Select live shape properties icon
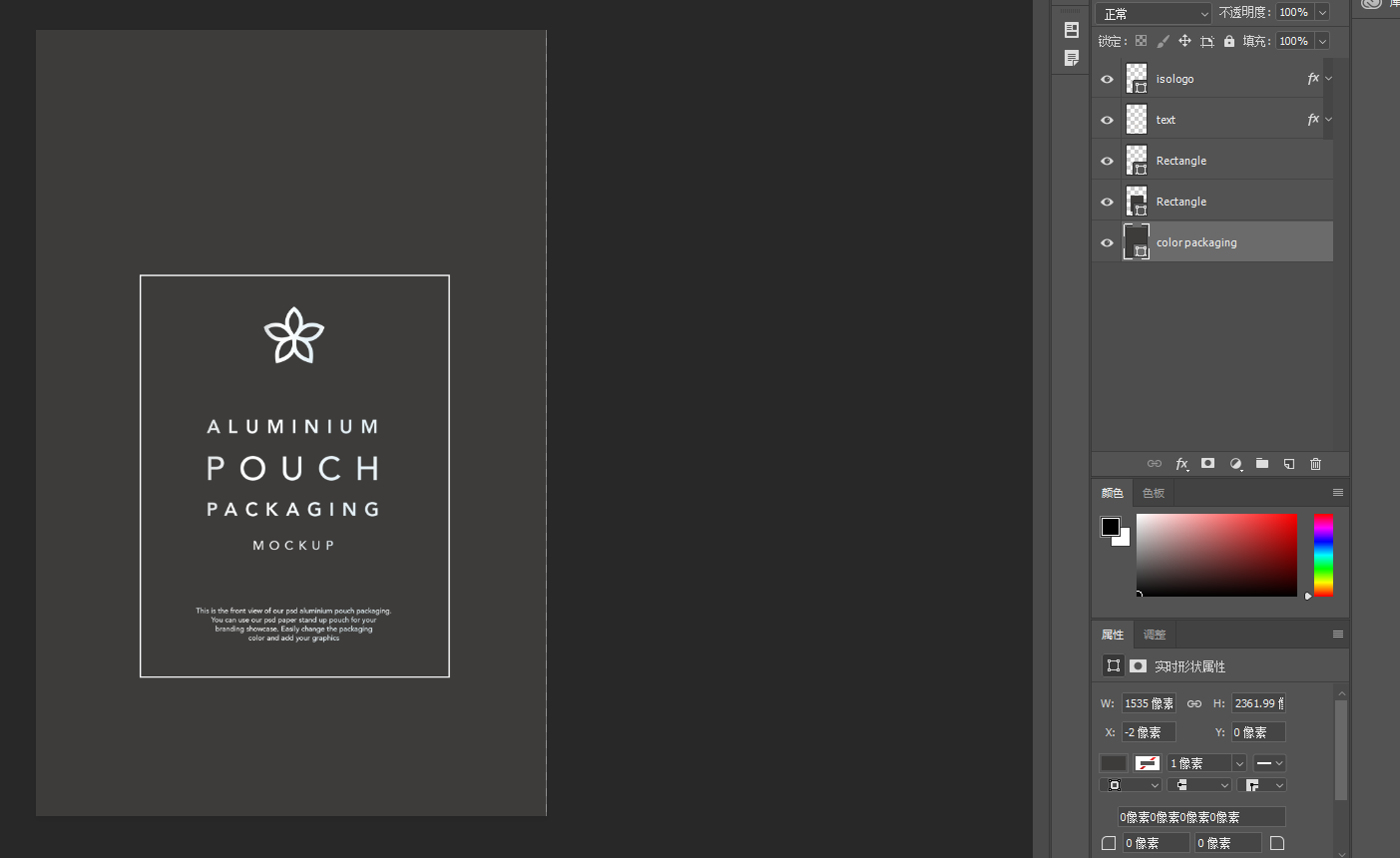The image size is (1400, 858). coord(1113,665)
